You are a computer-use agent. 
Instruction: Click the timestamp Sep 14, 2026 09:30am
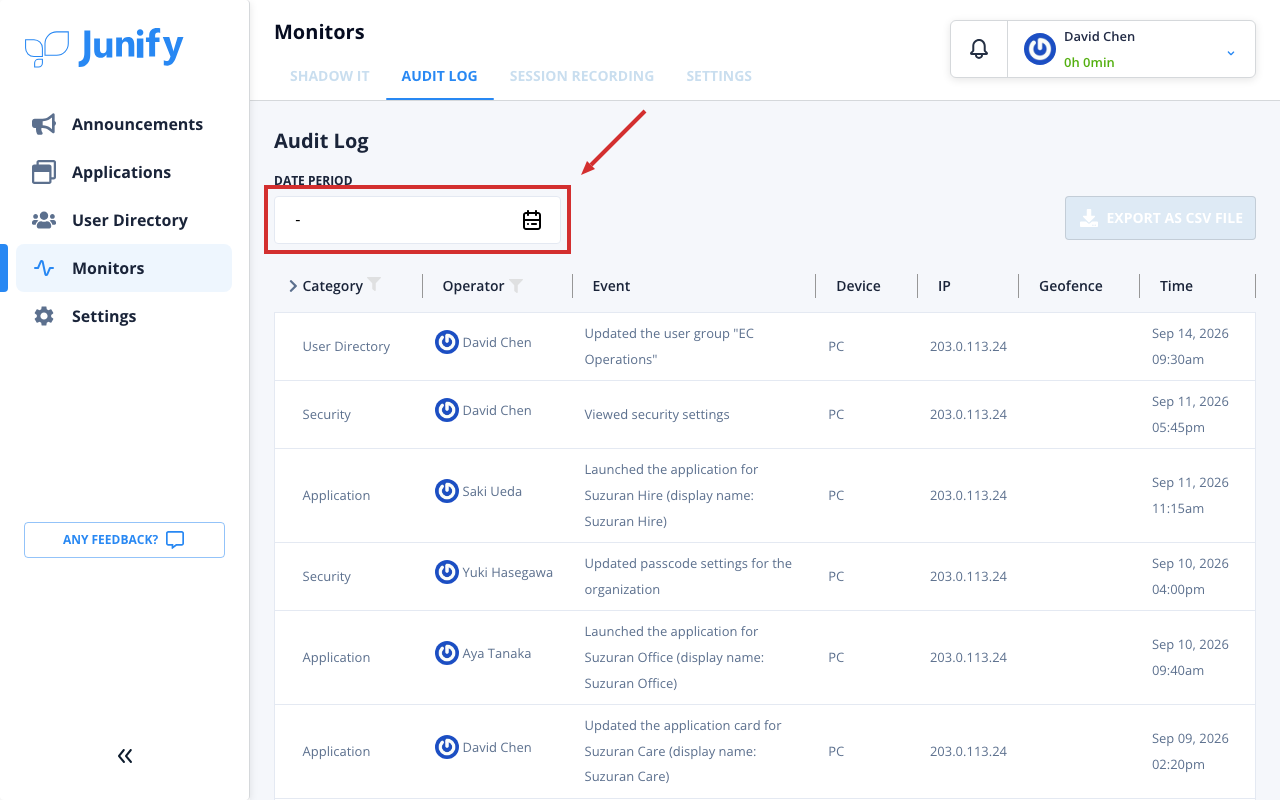pos(1190,346)
